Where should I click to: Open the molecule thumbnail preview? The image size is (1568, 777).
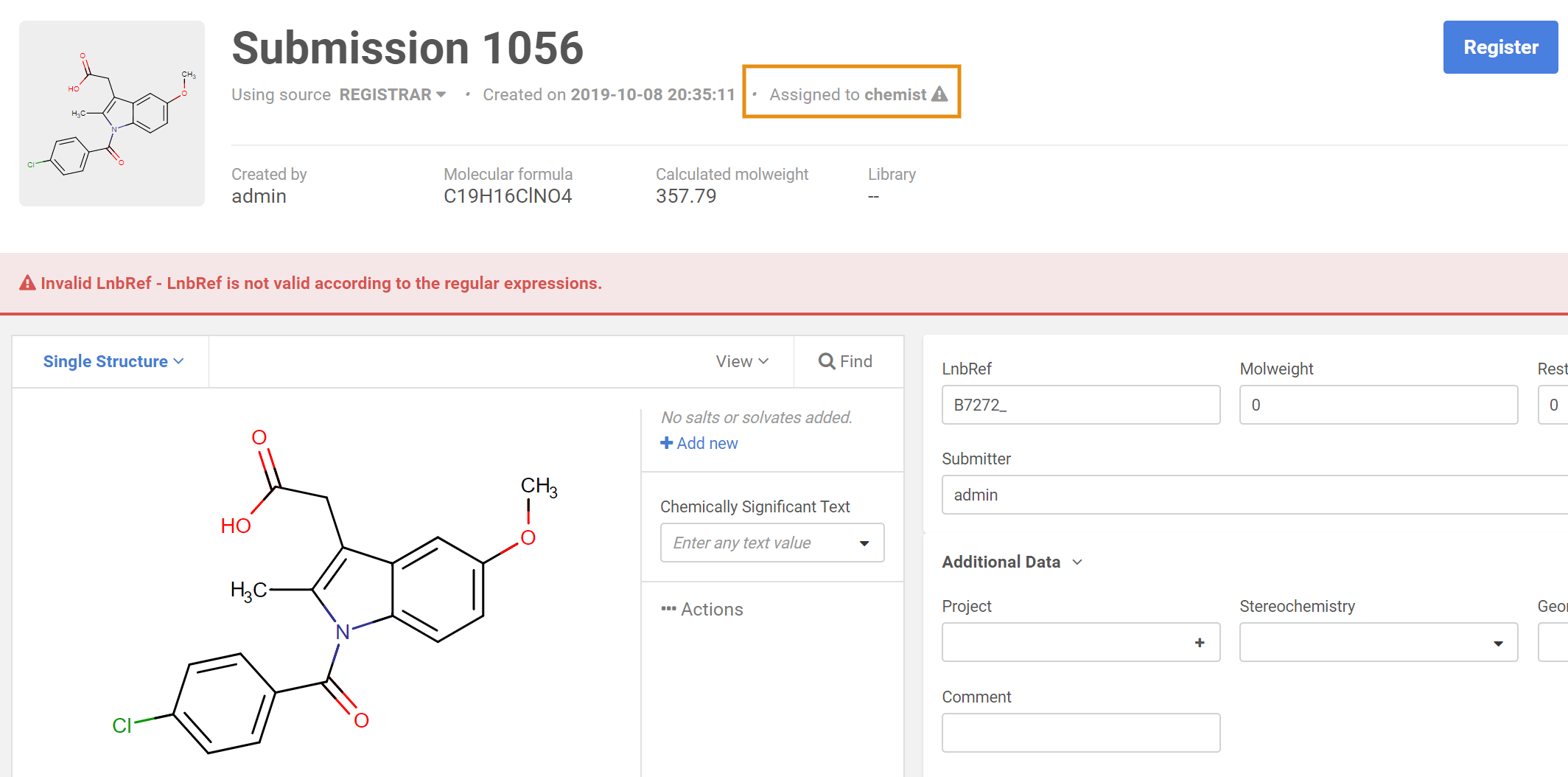112,114
